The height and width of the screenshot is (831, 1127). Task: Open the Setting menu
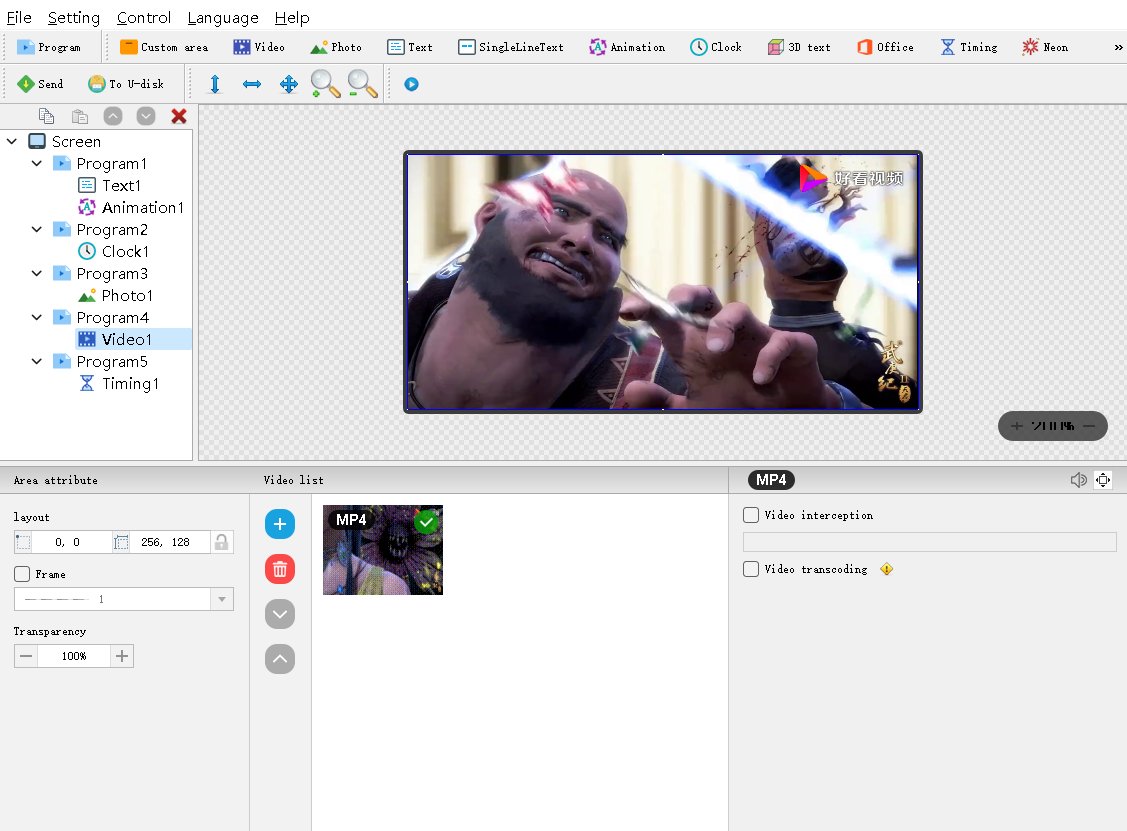pyautogui.click(x=73, y=17)
